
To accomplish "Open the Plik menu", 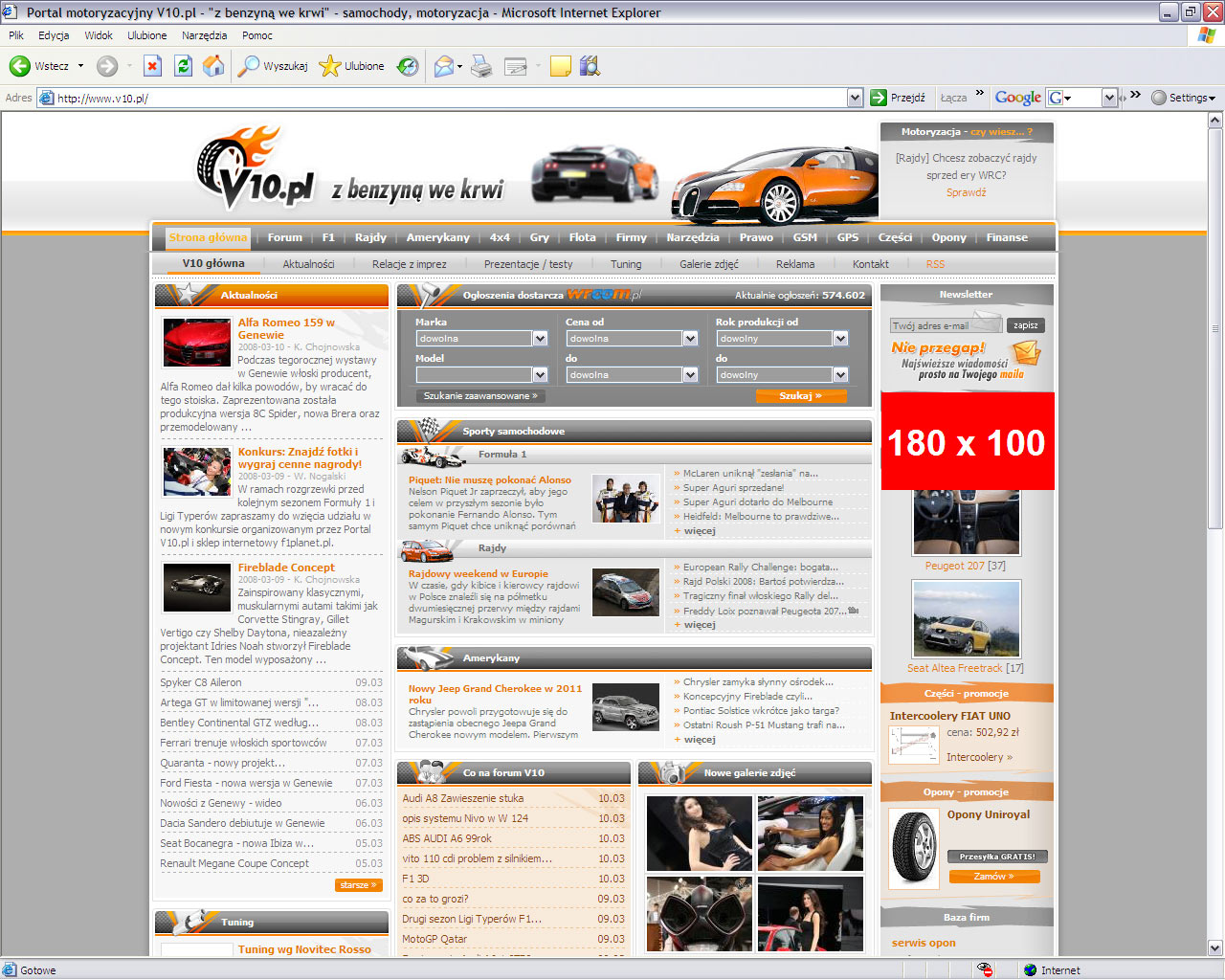I will click(x=16, y=35).
